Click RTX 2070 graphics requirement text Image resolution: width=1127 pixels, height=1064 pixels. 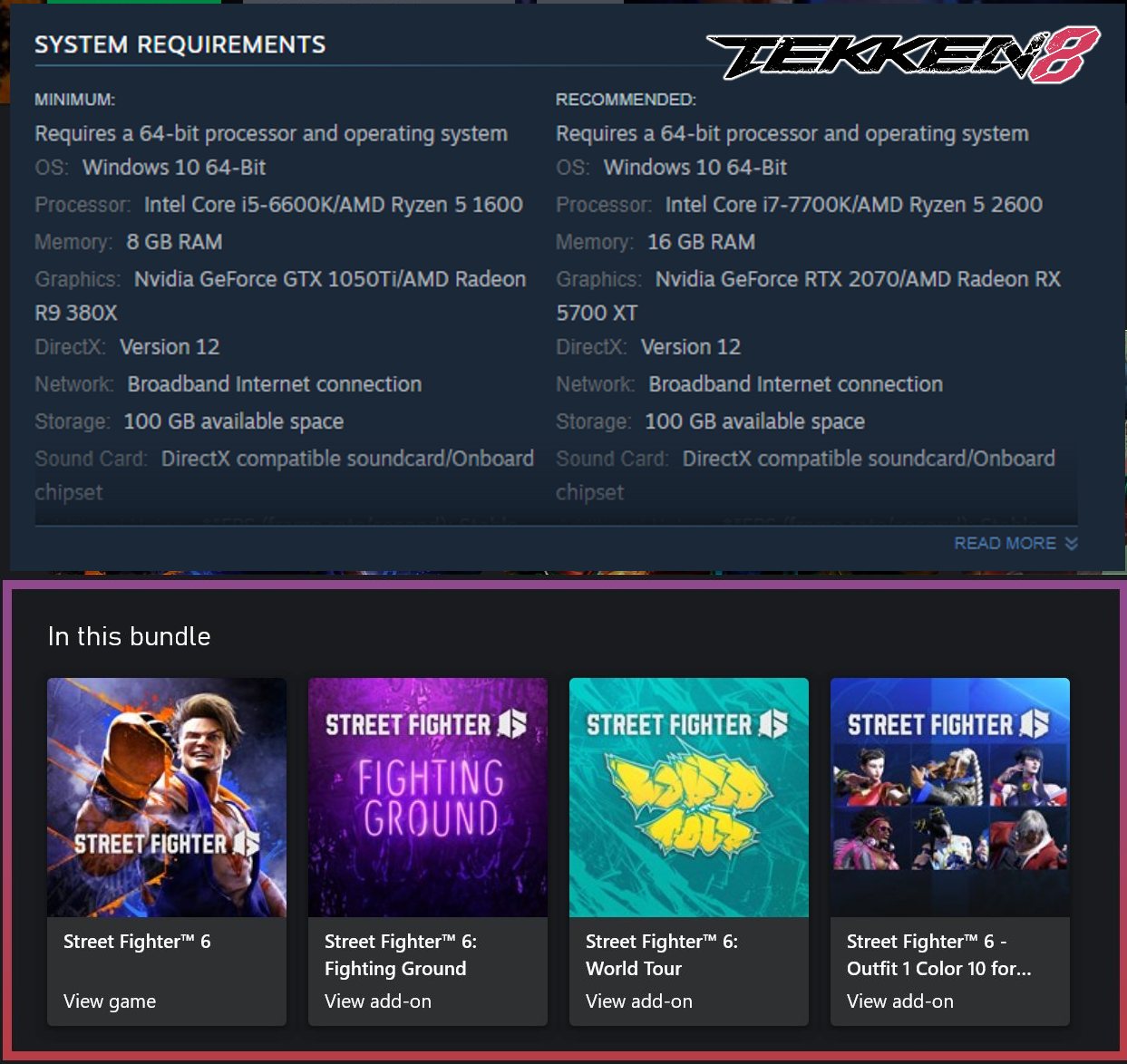pyautogui.click(x=808, y=295)
